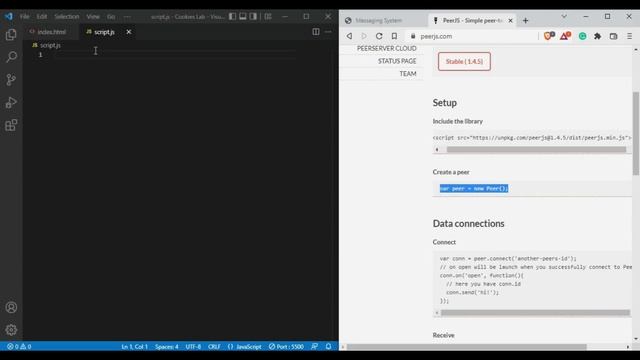Viewport: 640px width, 360px height.
Task: Expand the hidden menu bar items
Action: click(127, 17)
